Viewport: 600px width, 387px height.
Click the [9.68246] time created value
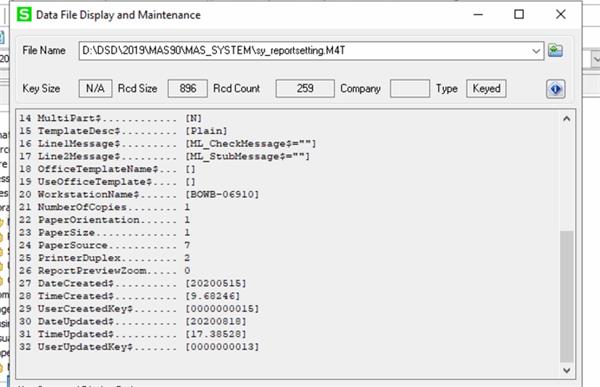(213, 296)
